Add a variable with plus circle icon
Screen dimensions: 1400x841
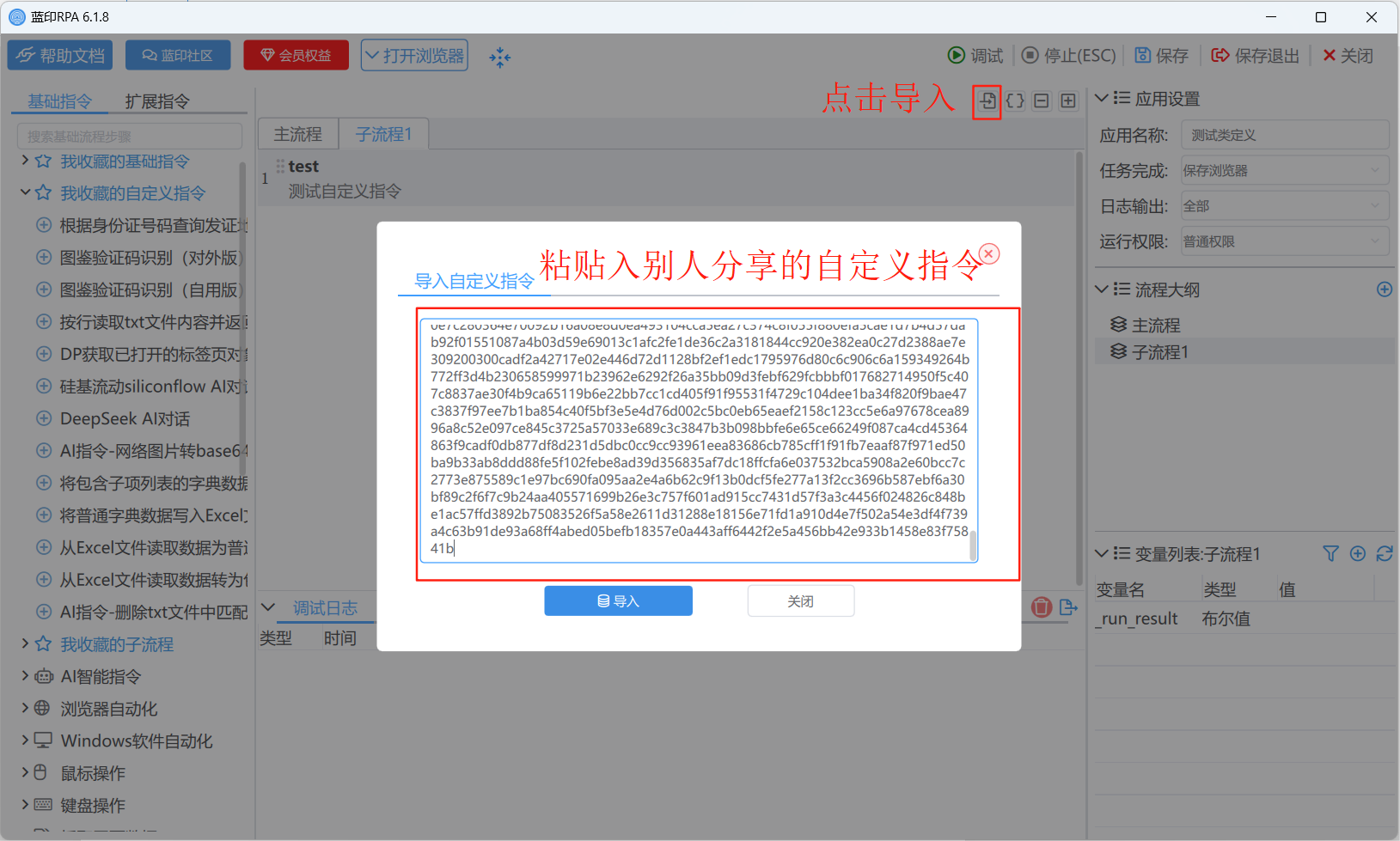(x=1358, y=554)
